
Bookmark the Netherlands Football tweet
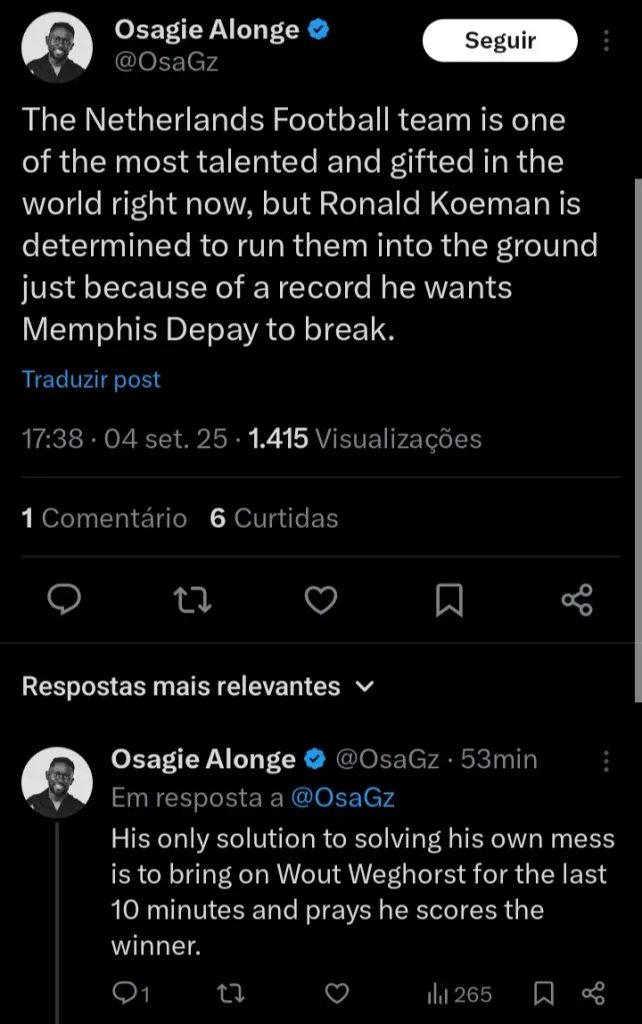coord(448,598)
